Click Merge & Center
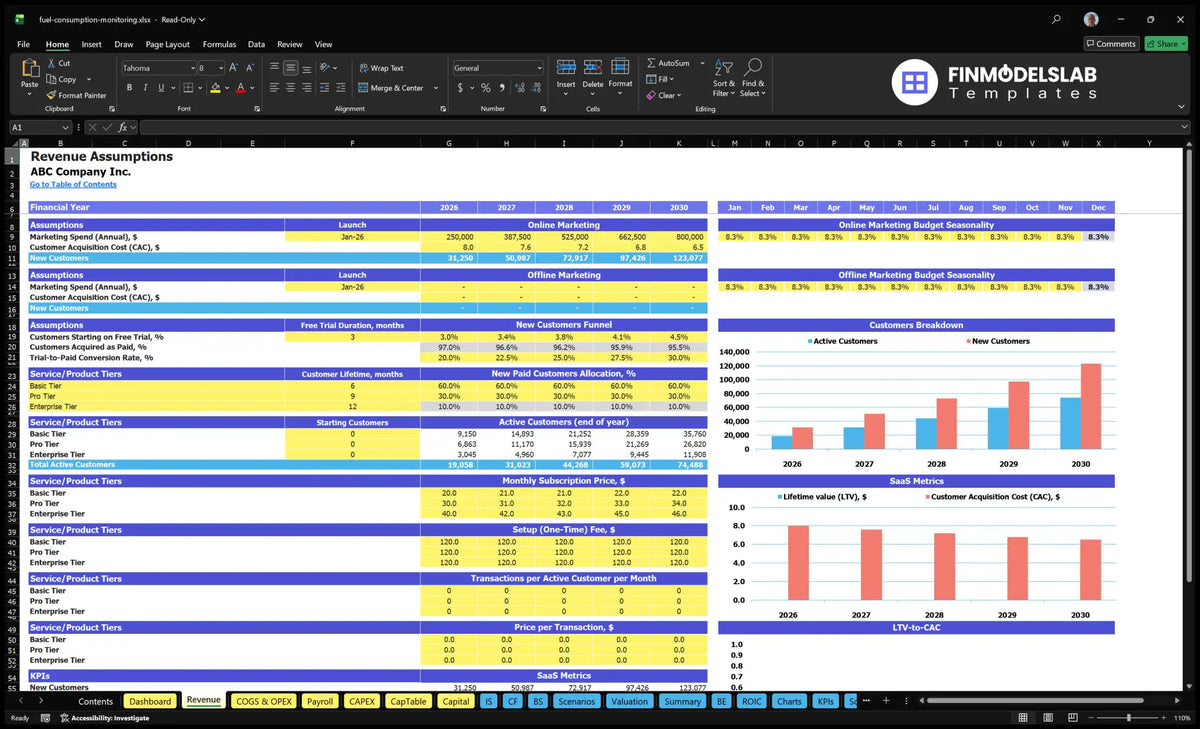Viewport: 1200px width, 729px height. pyautogui.click(x=390, y=88)
